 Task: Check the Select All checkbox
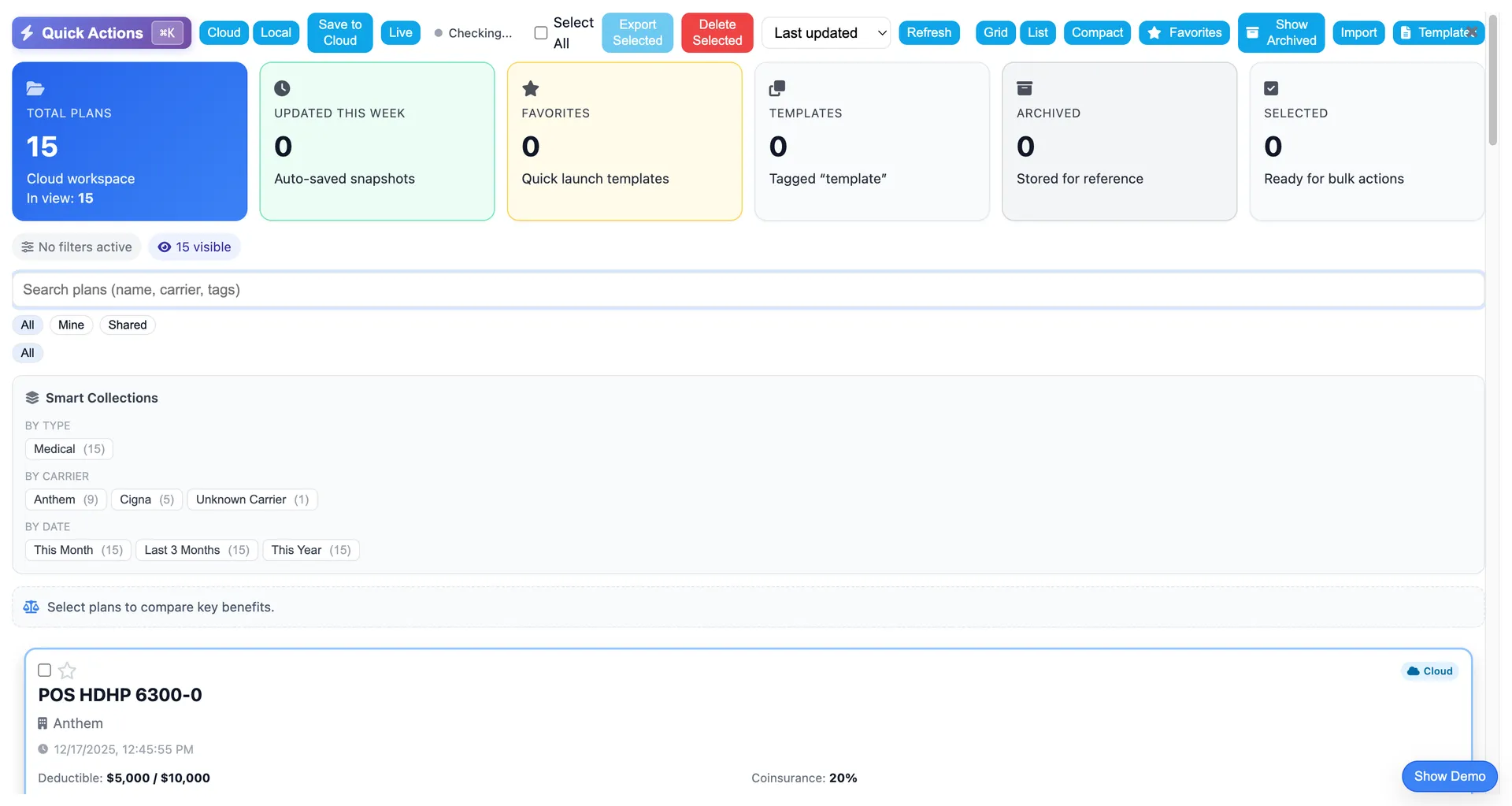[540, 32]
